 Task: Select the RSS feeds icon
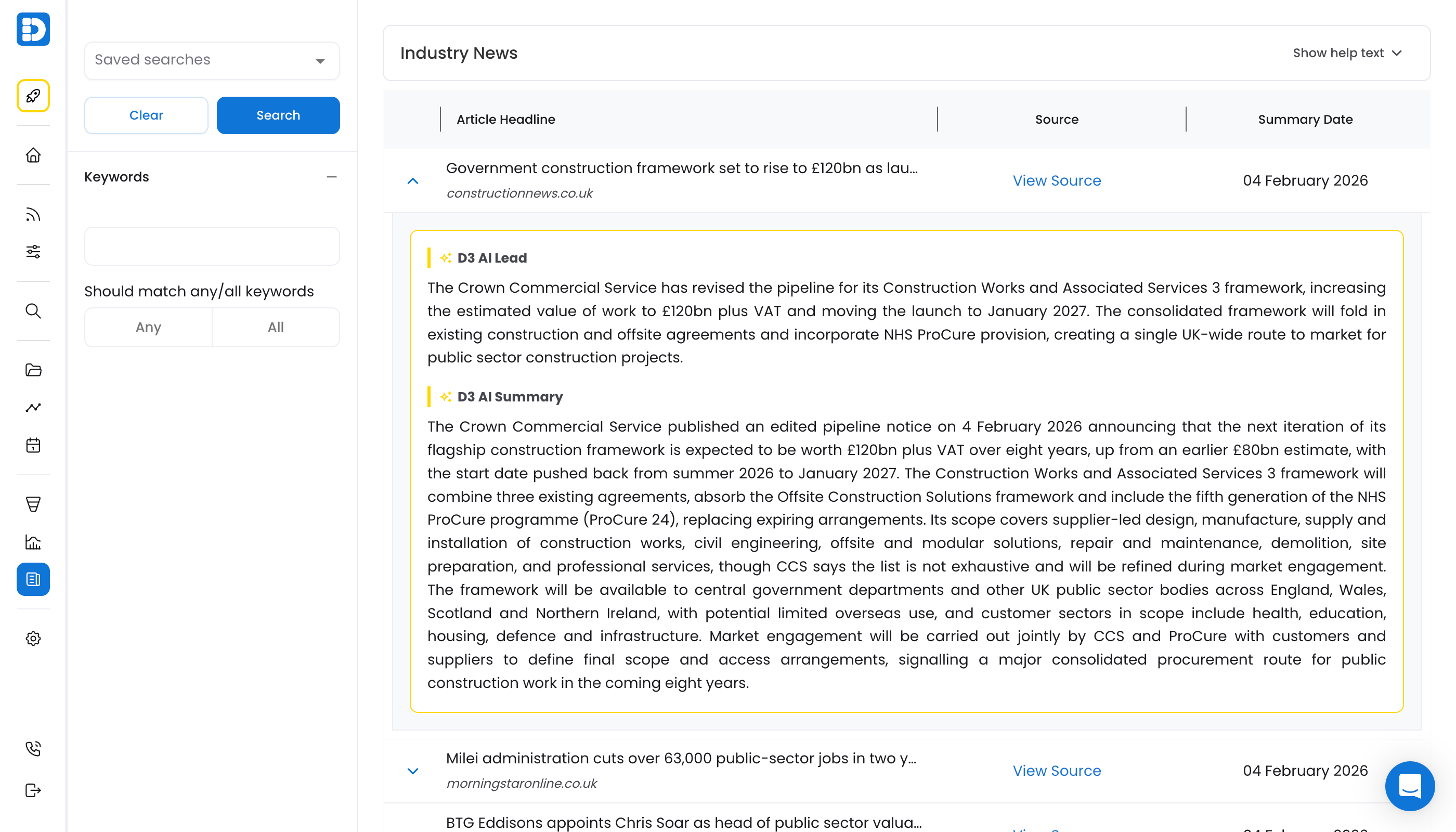point(33,214)
